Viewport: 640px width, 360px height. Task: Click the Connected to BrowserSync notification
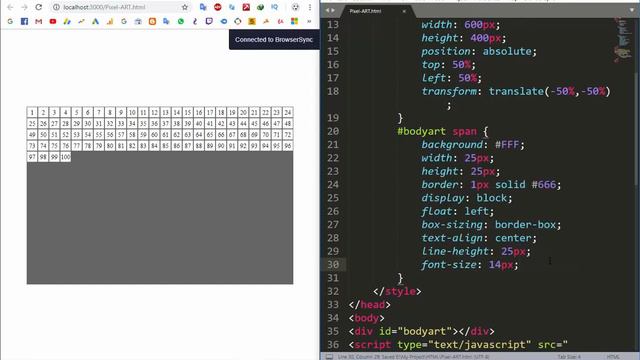click(274, 40)
